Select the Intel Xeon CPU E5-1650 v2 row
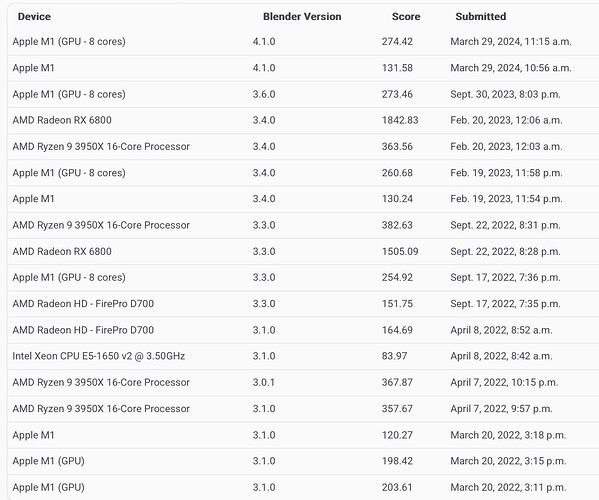 pos(303,356)
